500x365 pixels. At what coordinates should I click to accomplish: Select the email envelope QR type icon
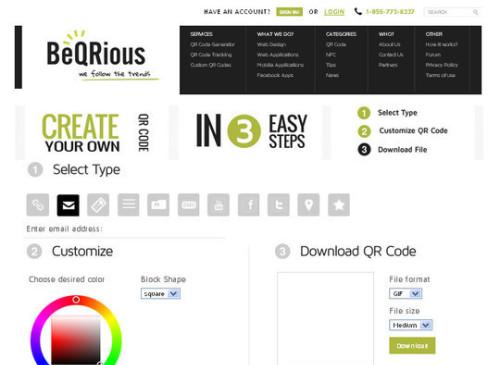coord(68,205)
